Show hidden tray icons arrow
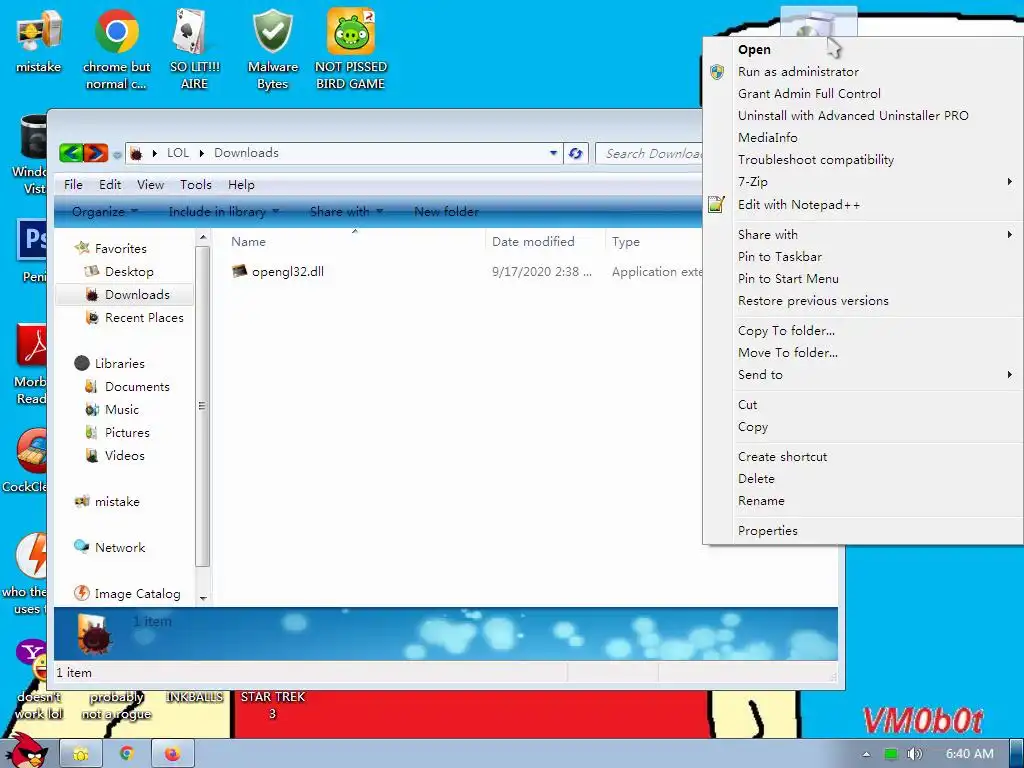The width and height of the screenshot is (1024, 768). 866,754
